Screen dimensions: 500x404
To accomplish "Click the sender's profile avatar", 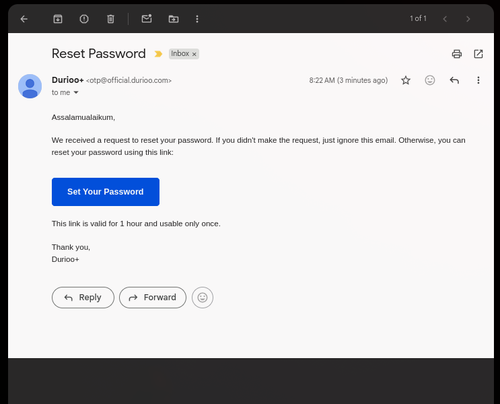I will pyautogui.click(x=30, y=86).
